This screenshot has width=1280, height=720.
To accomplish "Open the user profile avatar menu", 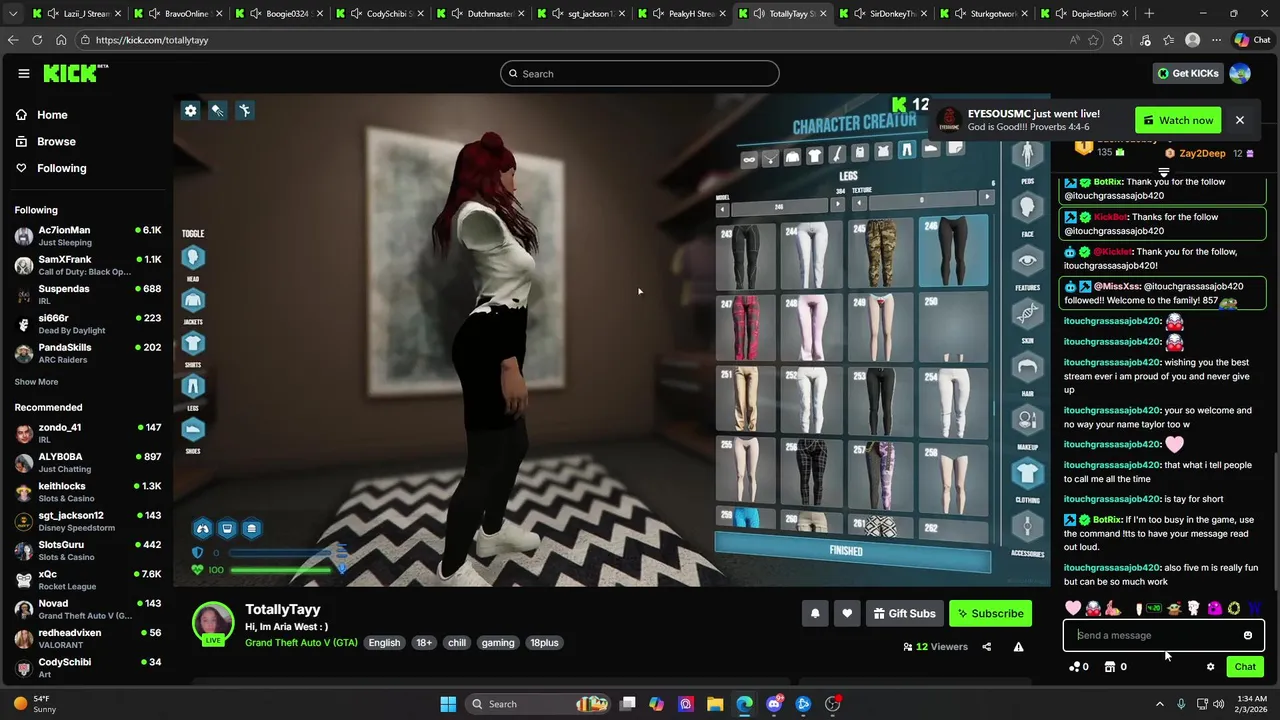I will pos(1240,73).
